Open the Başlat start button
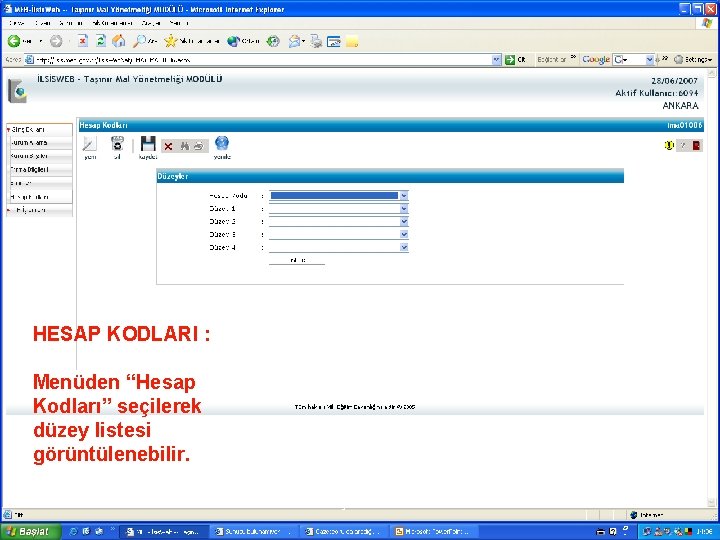Viewport: 720px width, 540px height. coord(30,532)
